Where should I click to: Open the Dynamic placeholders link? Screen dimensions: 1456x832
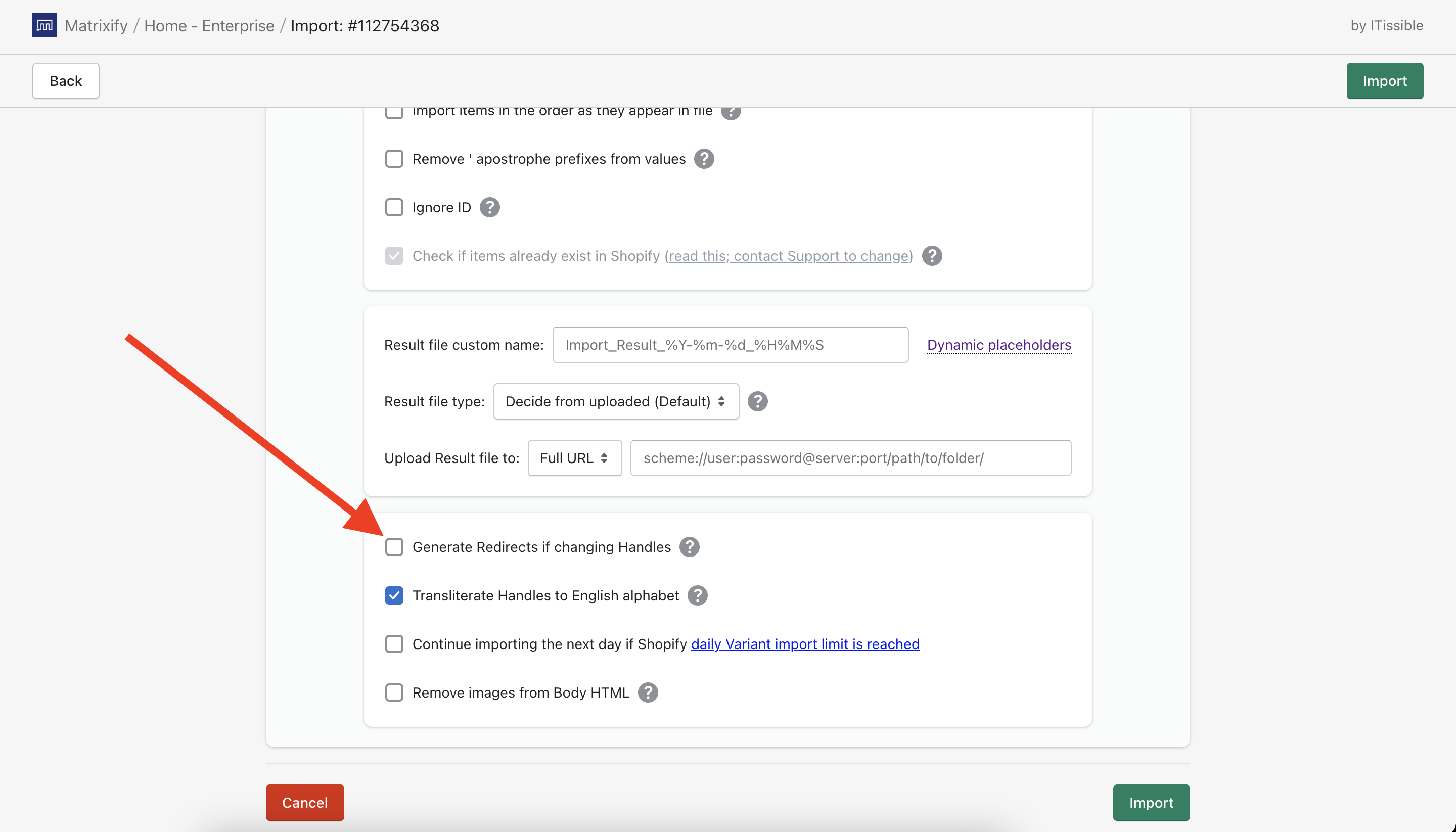pyautogui.click(x=998, y=345)
